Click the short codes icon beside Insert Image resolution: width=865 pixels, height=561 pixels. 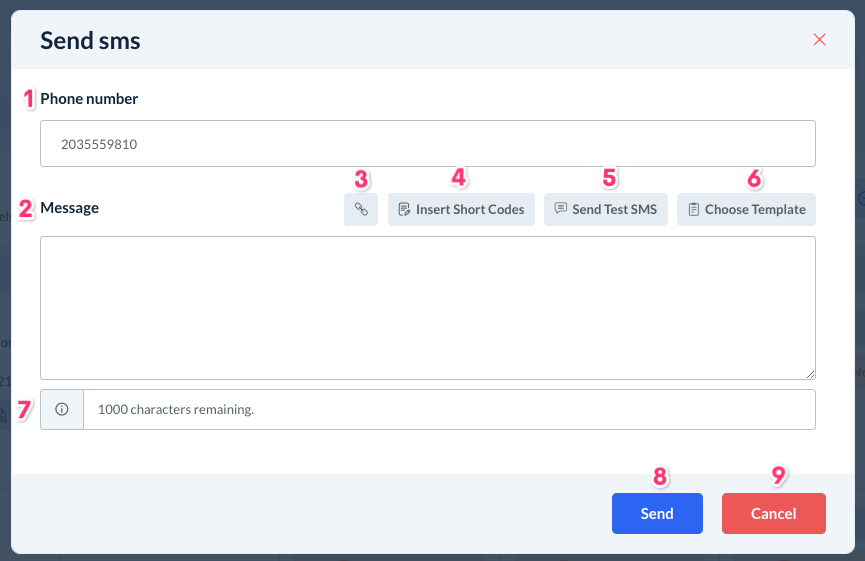(404, 210)
